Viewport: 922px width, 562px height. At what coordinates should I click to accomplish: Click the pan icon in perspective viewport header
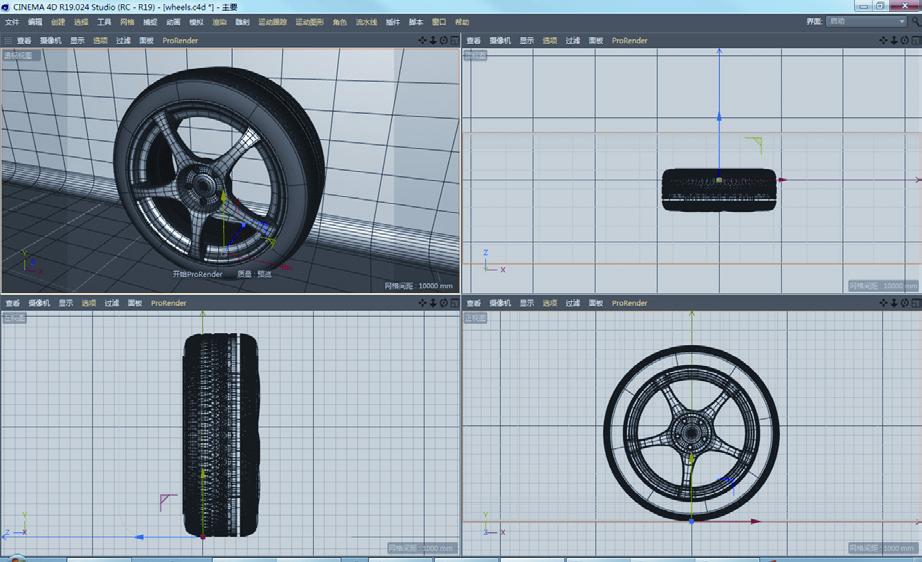(423, 41)
